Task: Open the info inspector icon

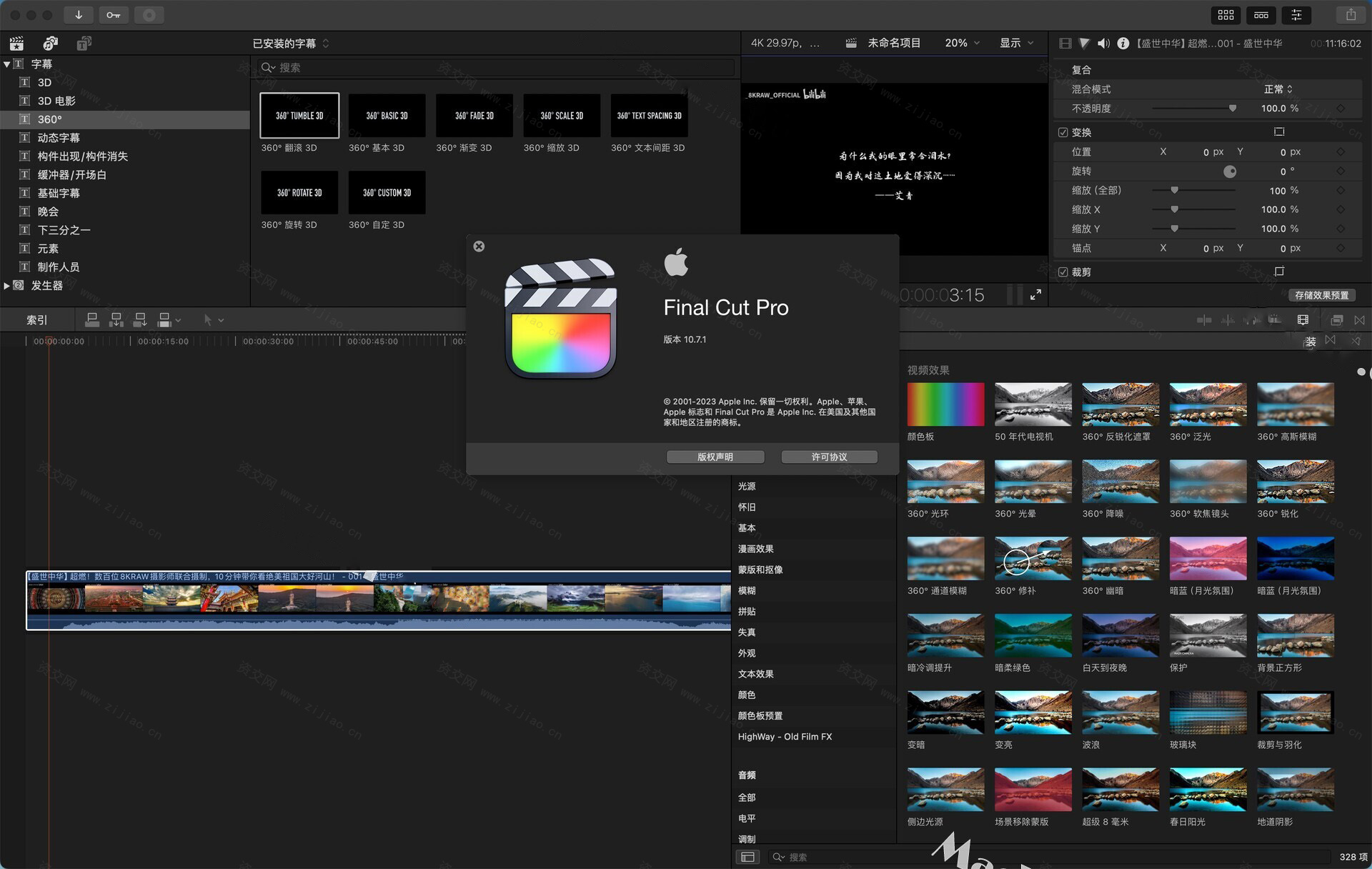Action: 1123,44
